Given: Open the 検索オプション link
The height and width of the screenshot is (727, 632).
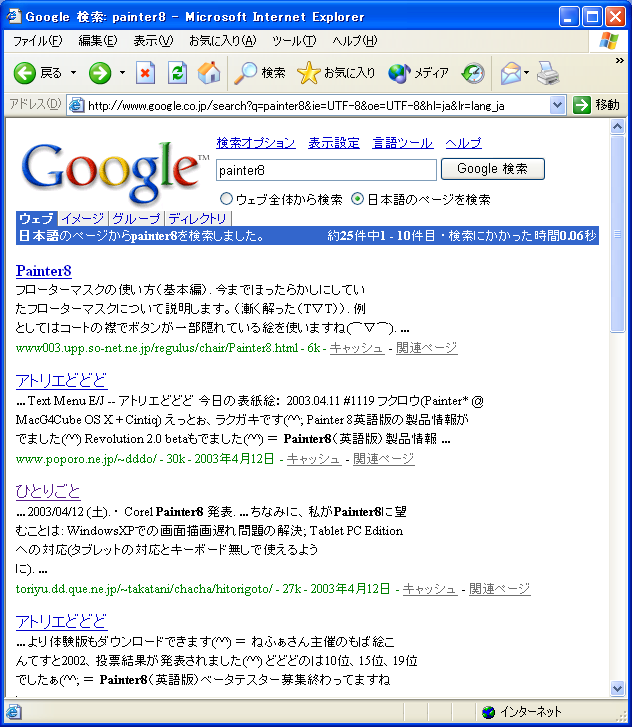Looking at the screenshot, I should (256, 143).
